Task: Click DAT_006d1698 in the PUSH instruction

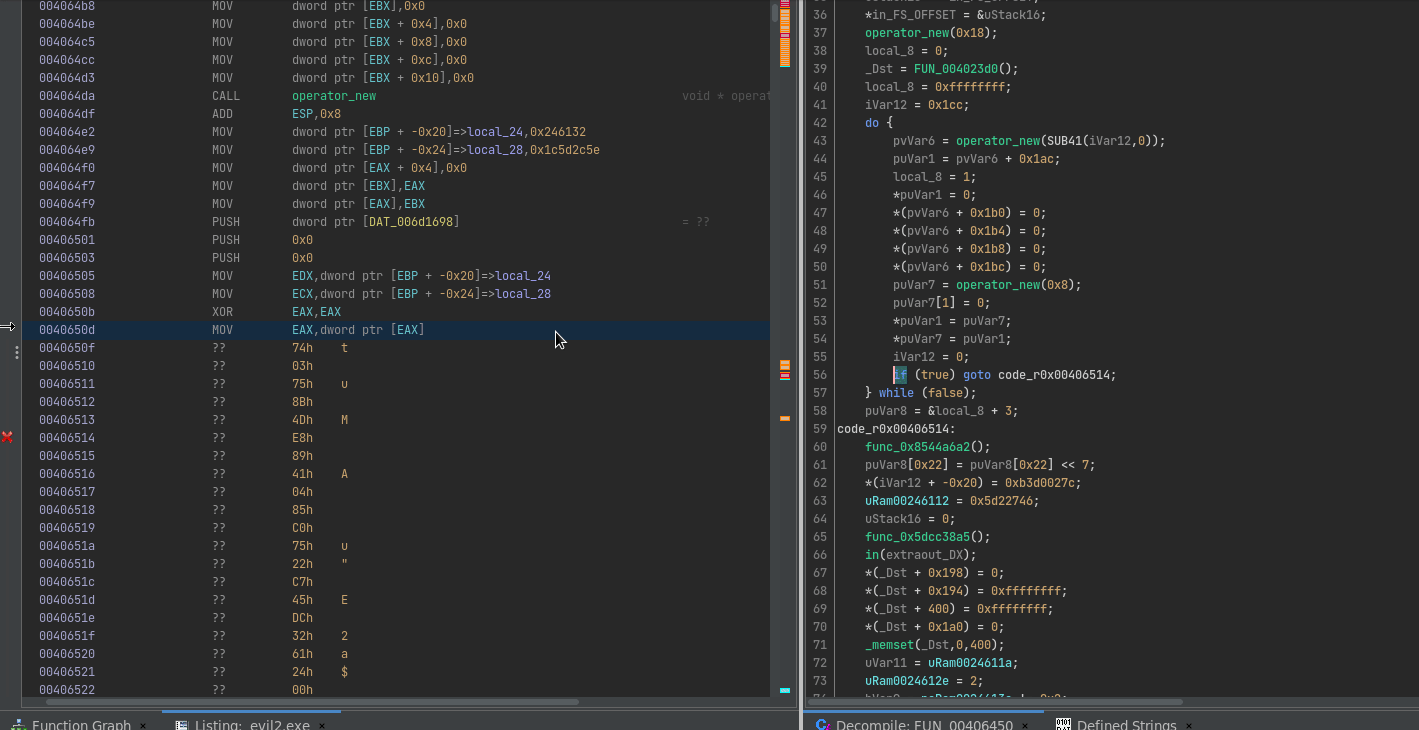Action: 409,222
